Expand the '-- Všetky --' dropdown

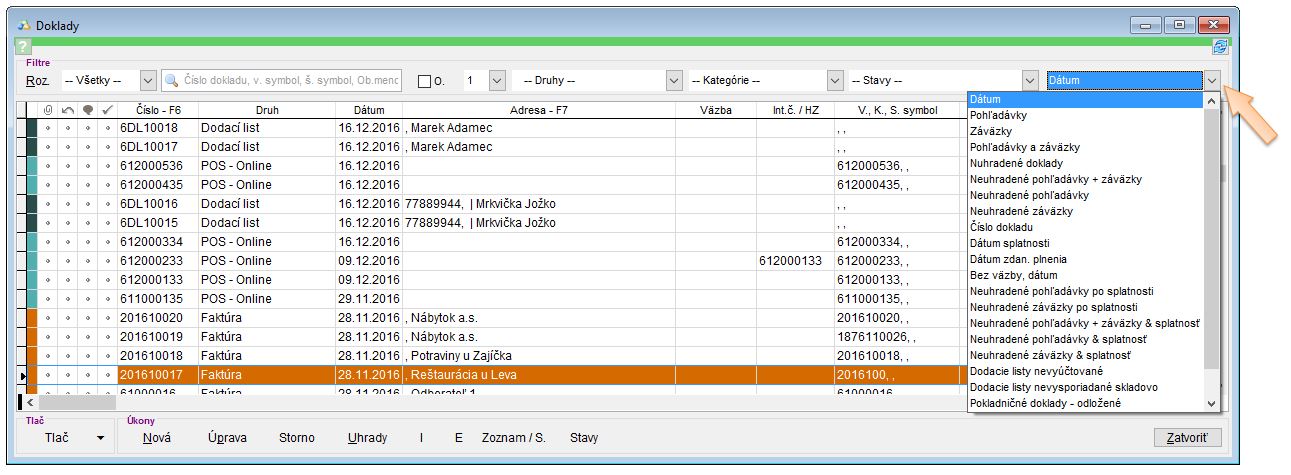pyautogui.click(x=148, y=80)
